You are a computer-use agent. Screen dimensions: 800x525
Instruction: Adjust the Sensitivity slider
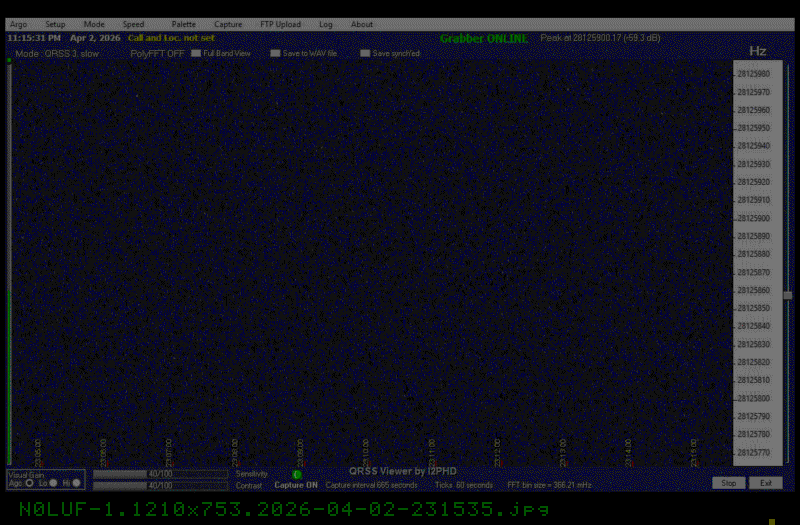[x=160, y=474]
